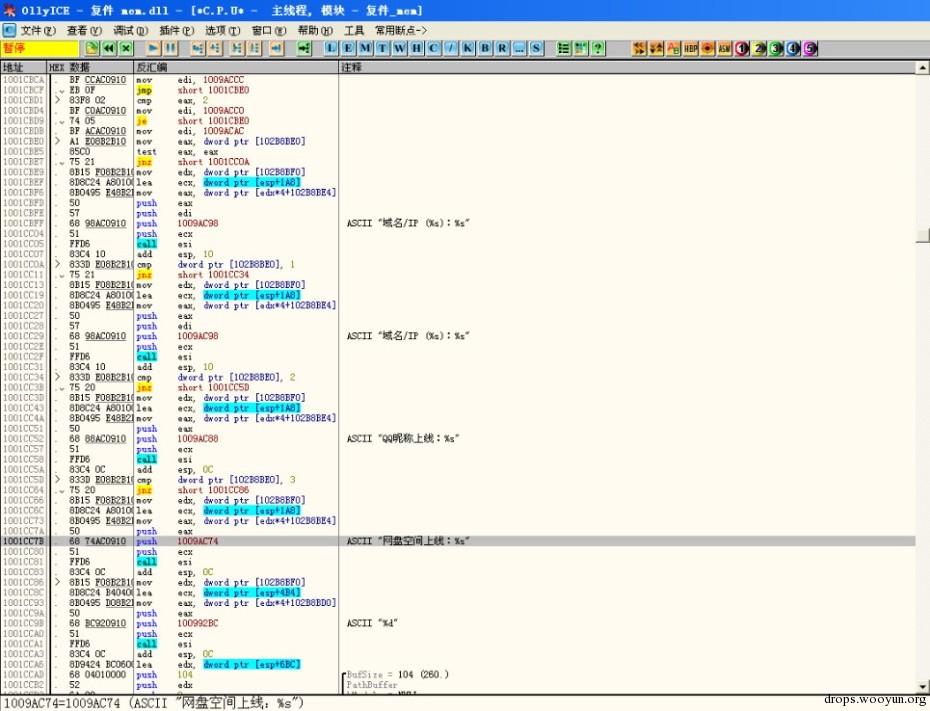Click the 注释 comment column header
Viewport: 930px width, 711px height.
(628, 67)
